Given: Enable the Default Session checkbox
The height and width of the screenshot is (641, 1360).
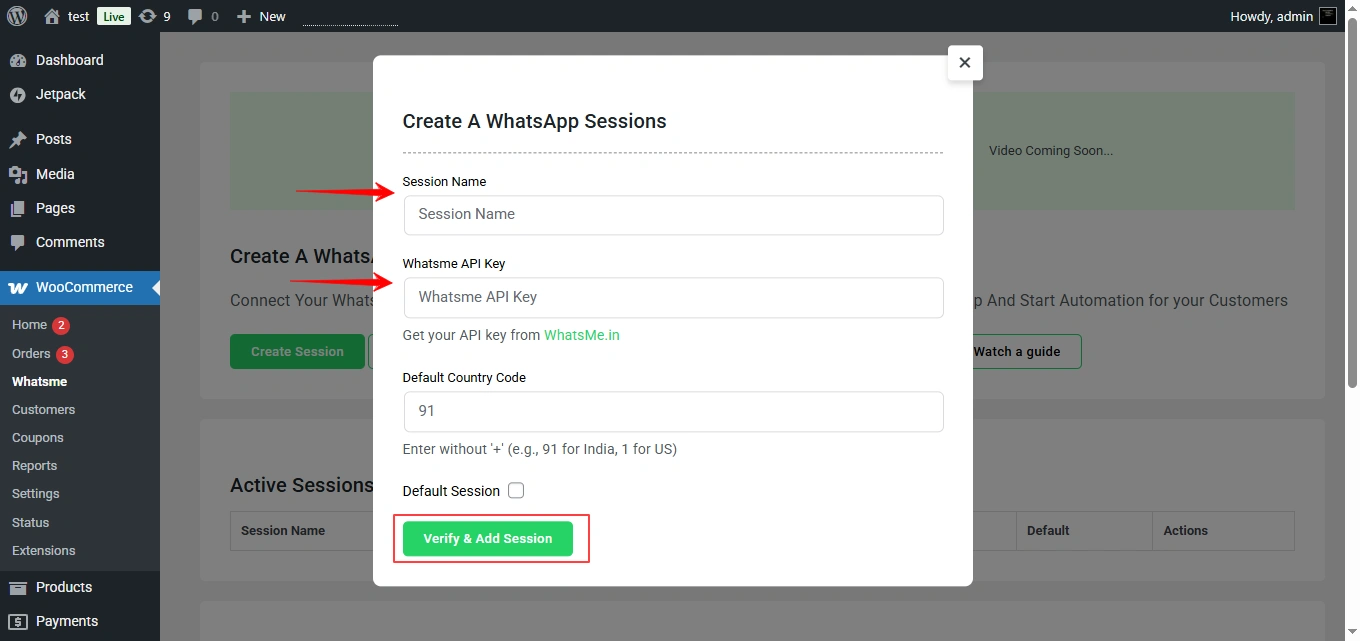Looking at the screenshot, I should 516,491.
